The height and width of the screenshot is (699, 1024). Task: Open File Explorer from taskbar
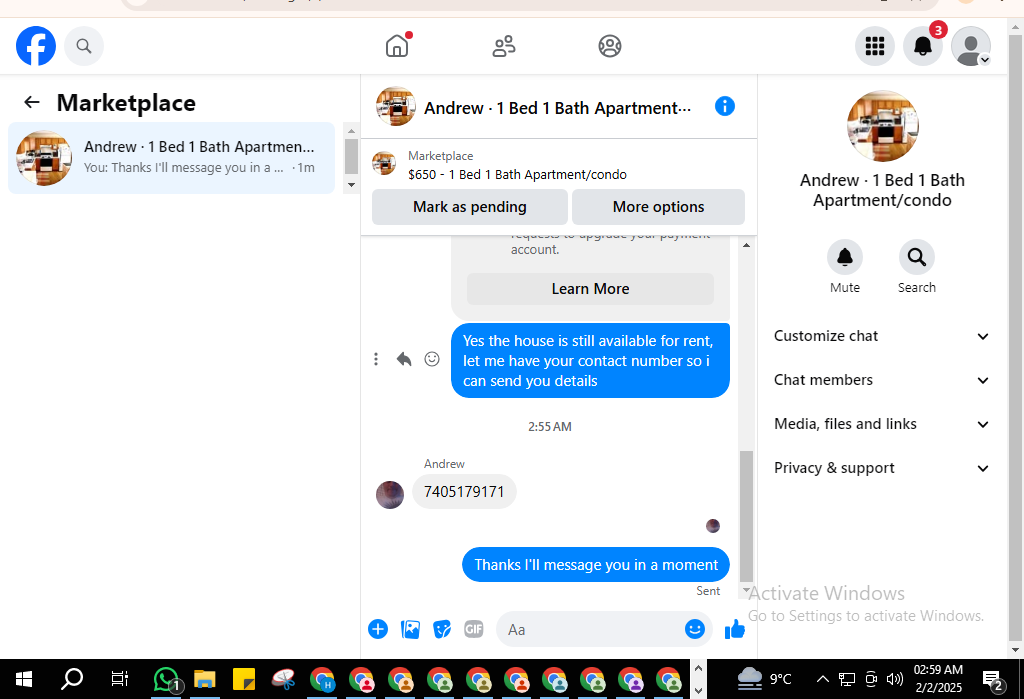[204, 679]
